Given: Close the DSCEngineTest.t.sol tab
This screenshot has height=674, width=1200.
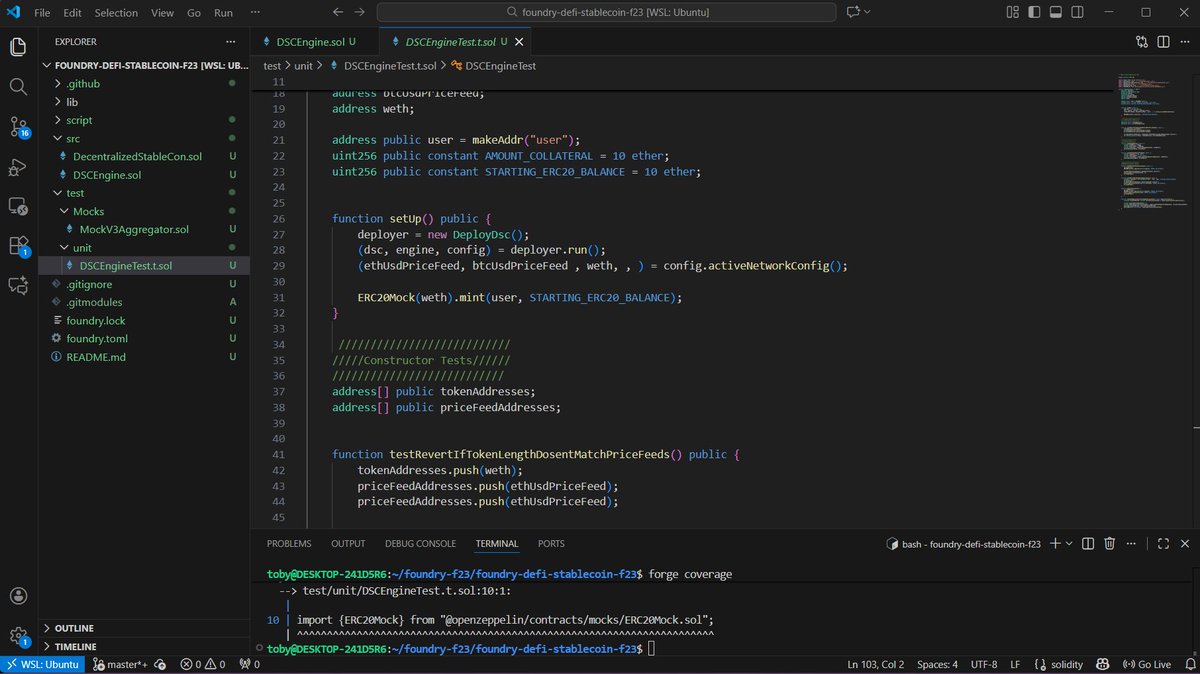Looking at the screenshot, I should [x=519, y=42].
